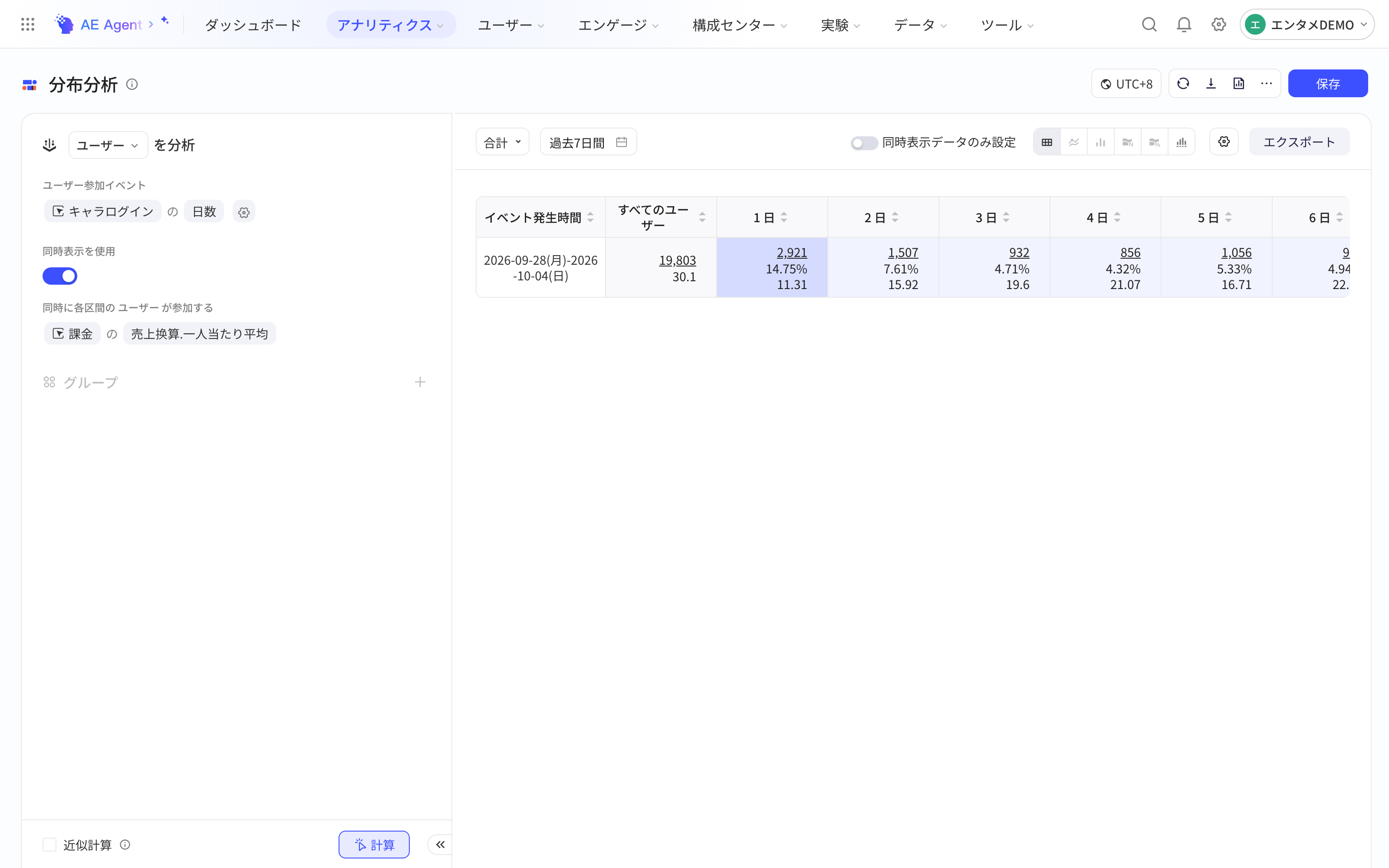The image size is (1389, 868).
Task: Open the UTC+8 timezone selector
Action: pyautogui.click(x=1126, y=84)
